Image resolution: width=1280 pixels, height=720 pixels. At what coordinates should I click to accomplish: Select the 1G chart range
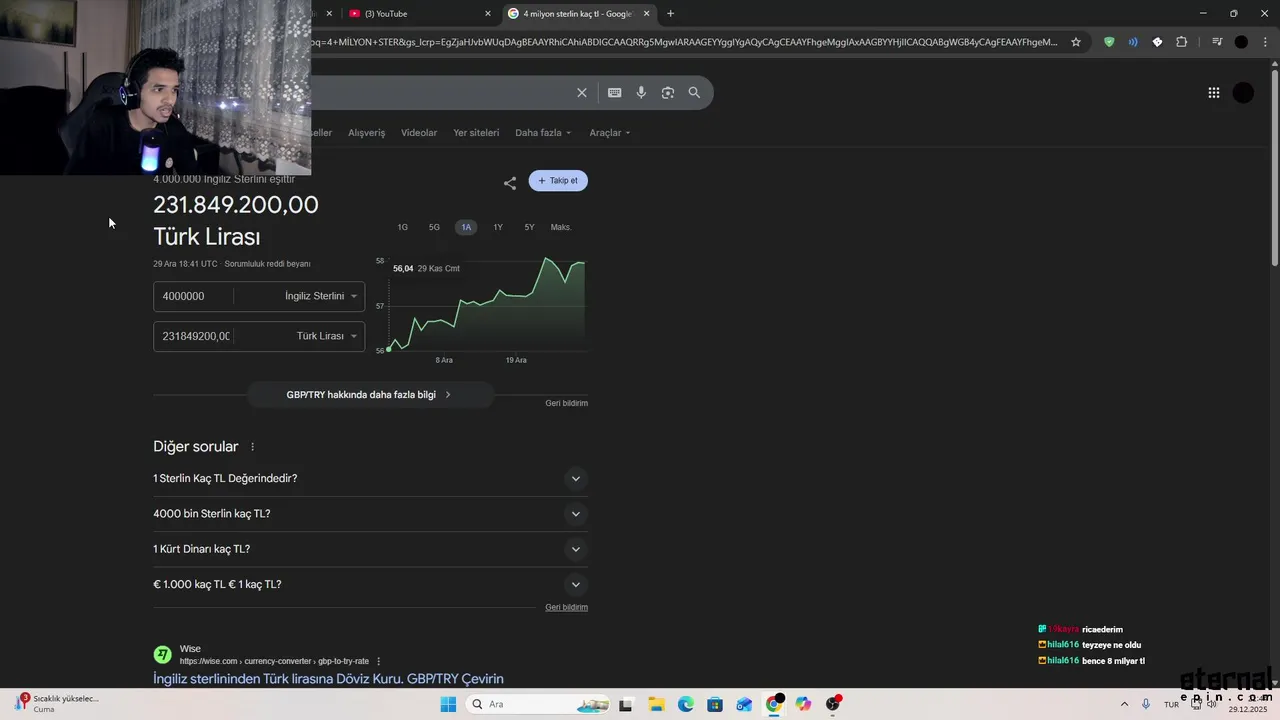(402, 227)
